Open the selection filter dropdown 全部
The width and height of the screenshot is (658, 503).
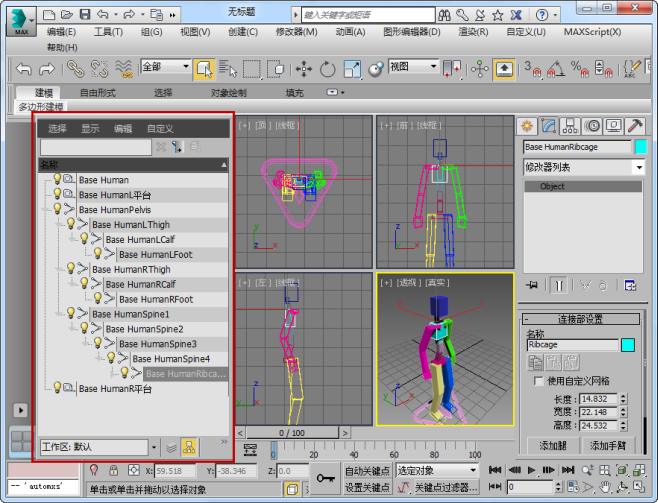click(x=165, y=67)
